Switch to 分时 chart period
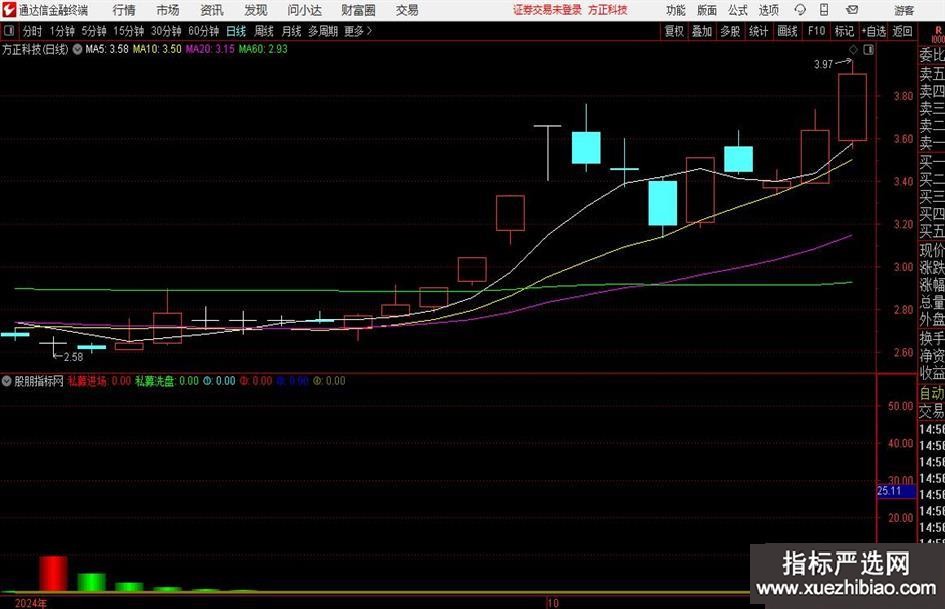The image size is (945, 609). click(x=33, y=31)
